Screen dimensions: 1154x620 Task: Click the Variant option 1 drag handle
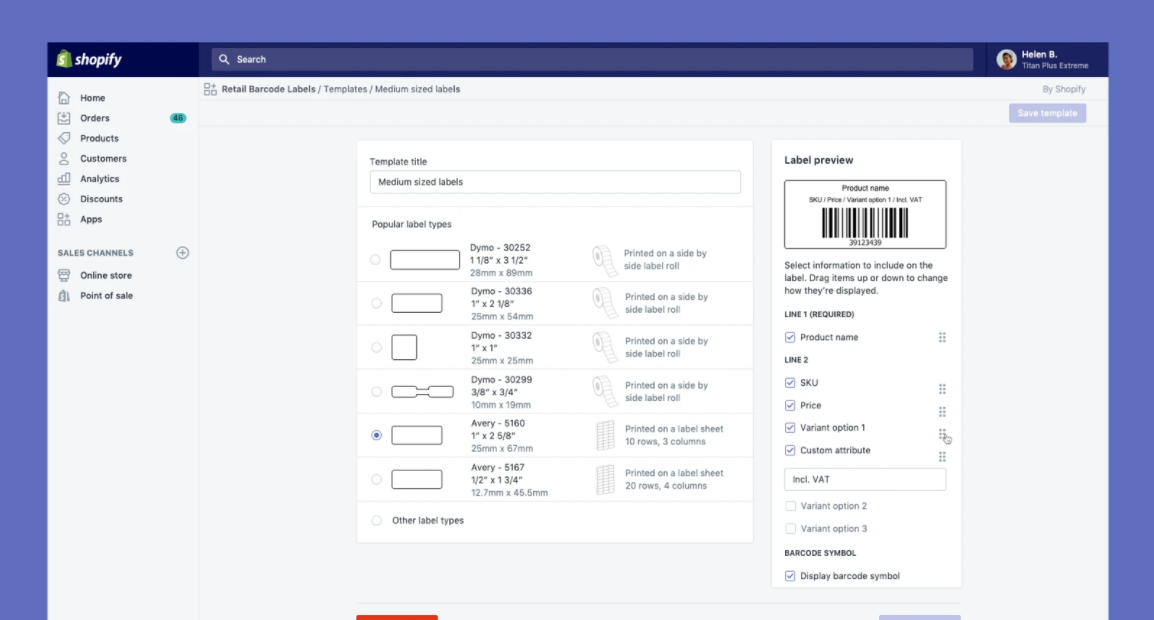tap(942, 434)
